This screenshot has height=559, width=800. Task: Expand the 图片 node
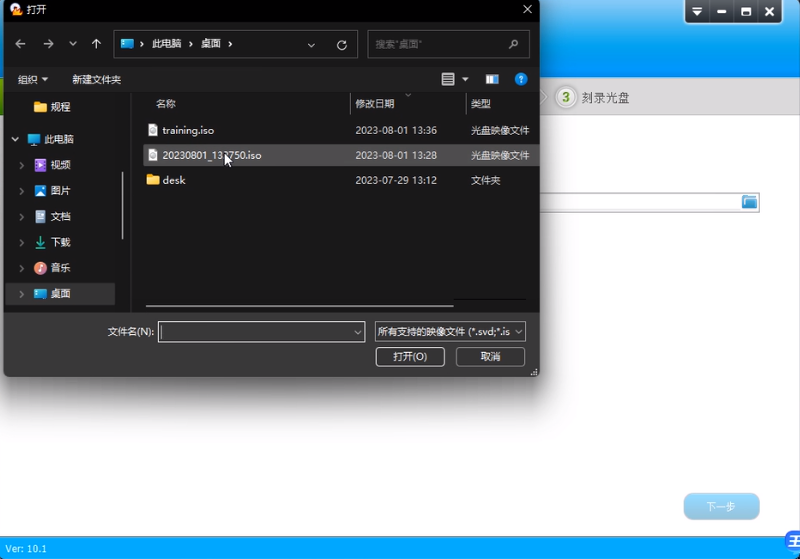pyautogui.click(x=21, y=191)
